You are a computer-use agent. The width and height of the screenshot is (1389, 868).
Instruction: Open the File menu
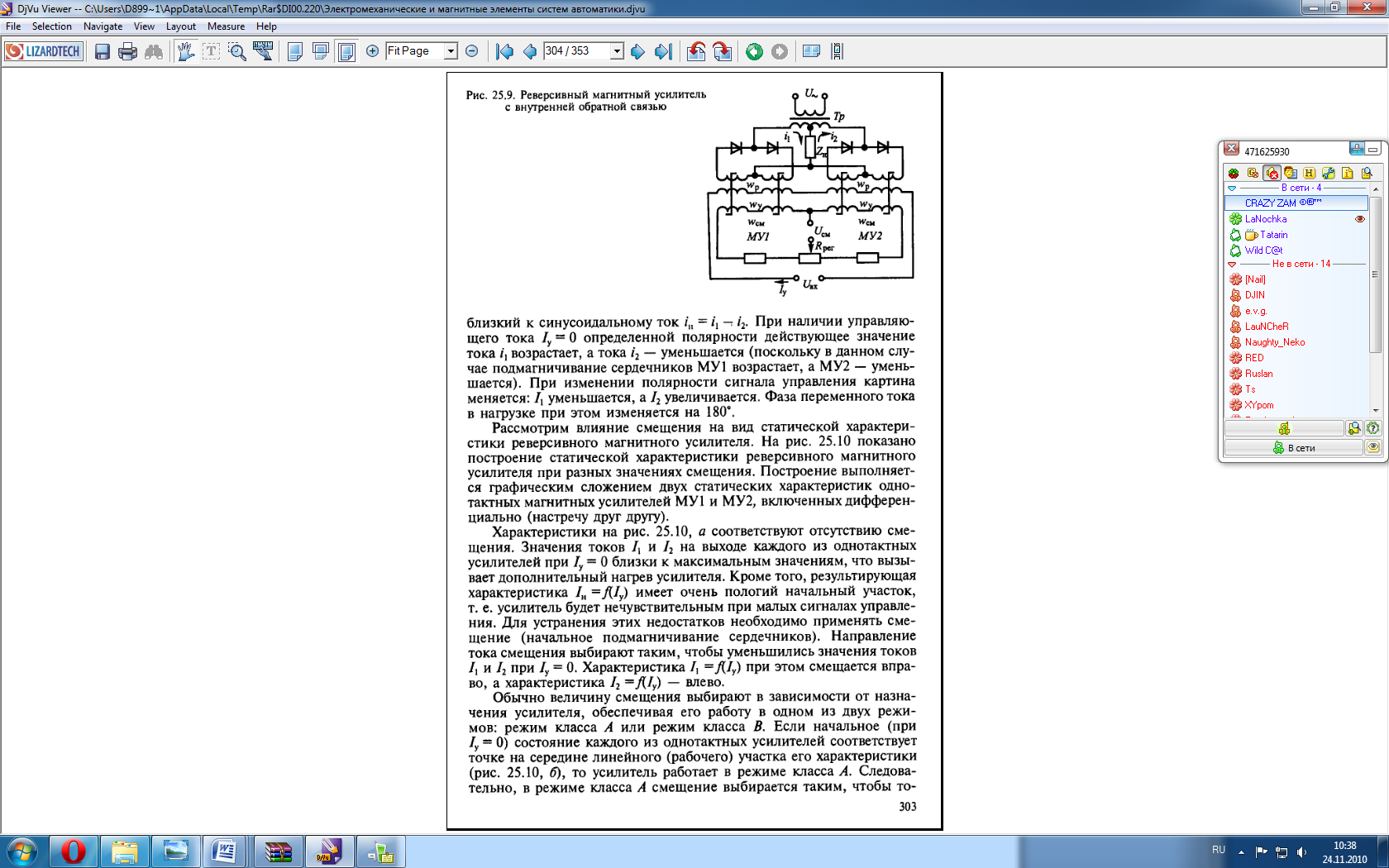coord(13,26)
